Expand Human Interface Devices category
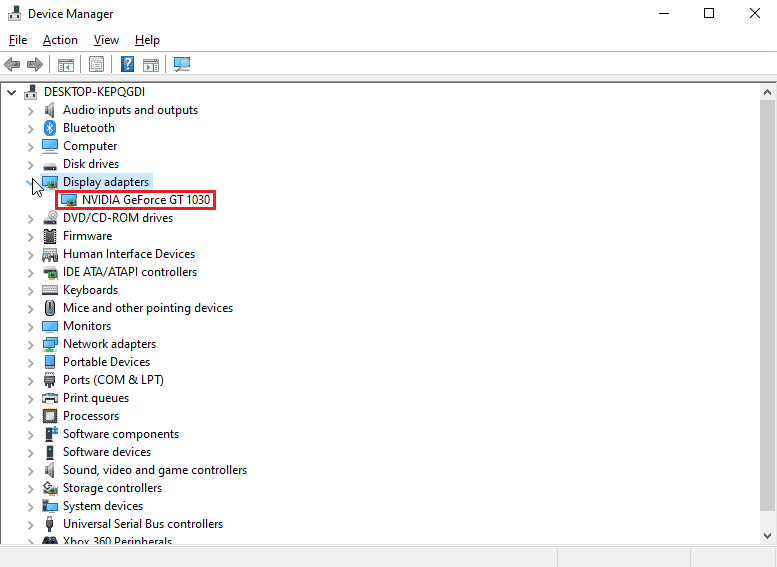Screen dimensions: 777x567 tap(30, 255)
